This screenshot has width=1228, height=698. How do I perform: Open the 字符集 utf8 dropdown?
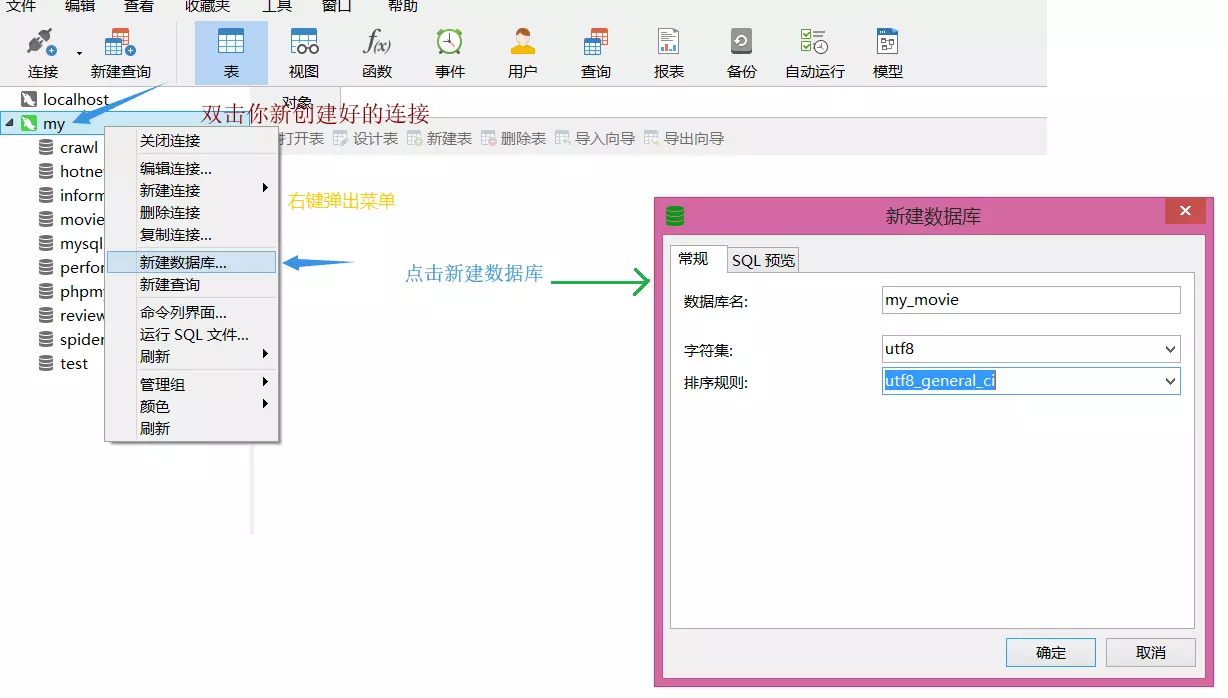(1171, 349)
